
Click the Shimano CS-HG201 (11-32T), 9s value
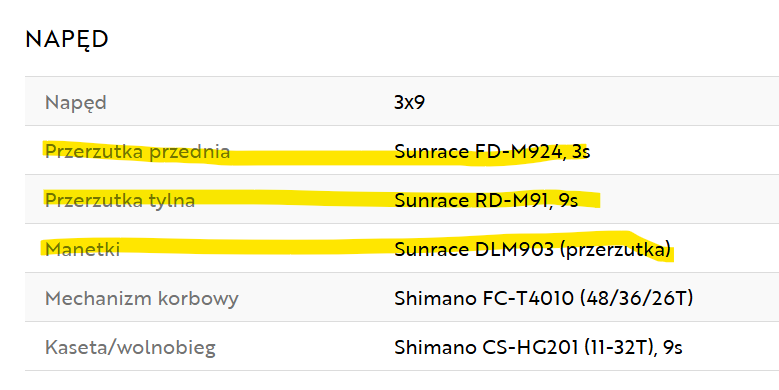538,347
